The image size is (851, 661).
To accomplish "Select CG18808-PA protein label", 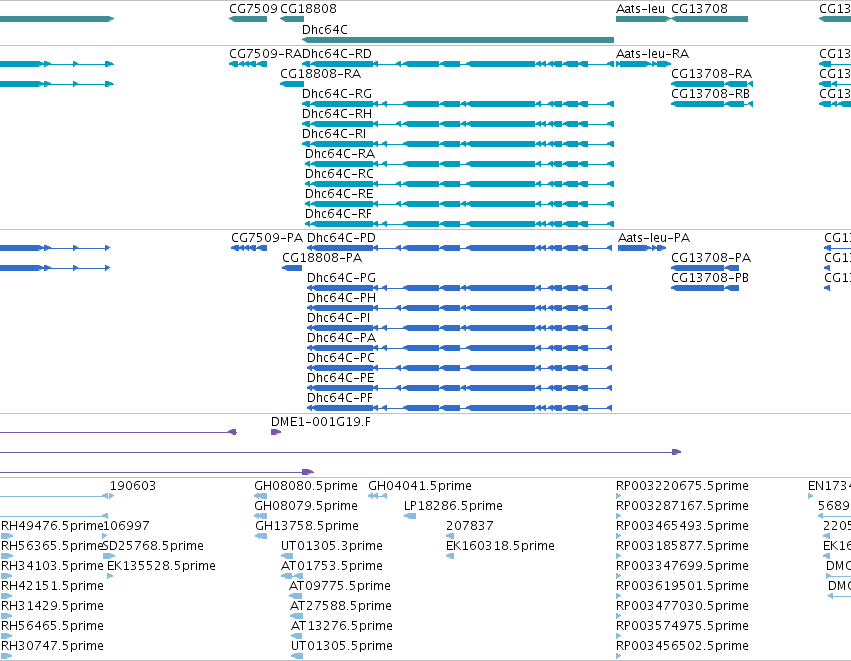I will 322,258.
